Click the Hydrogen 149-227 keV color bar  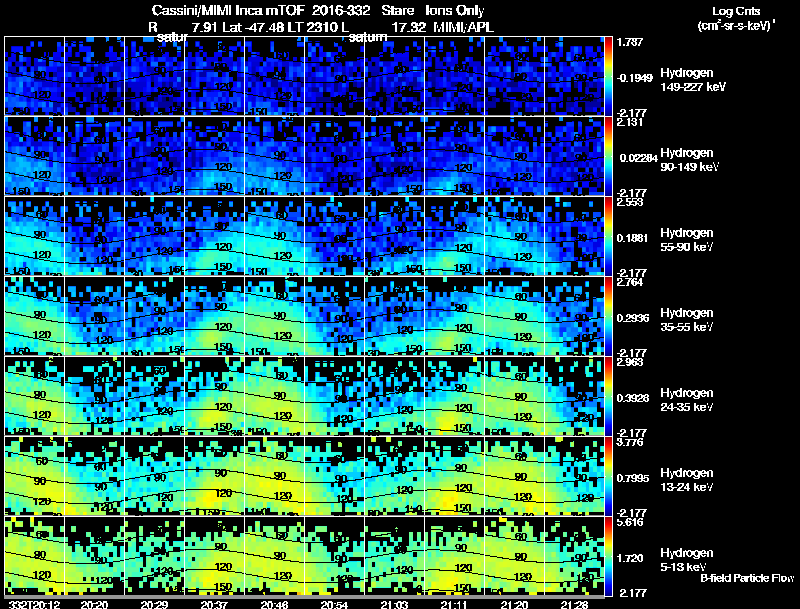608,76
